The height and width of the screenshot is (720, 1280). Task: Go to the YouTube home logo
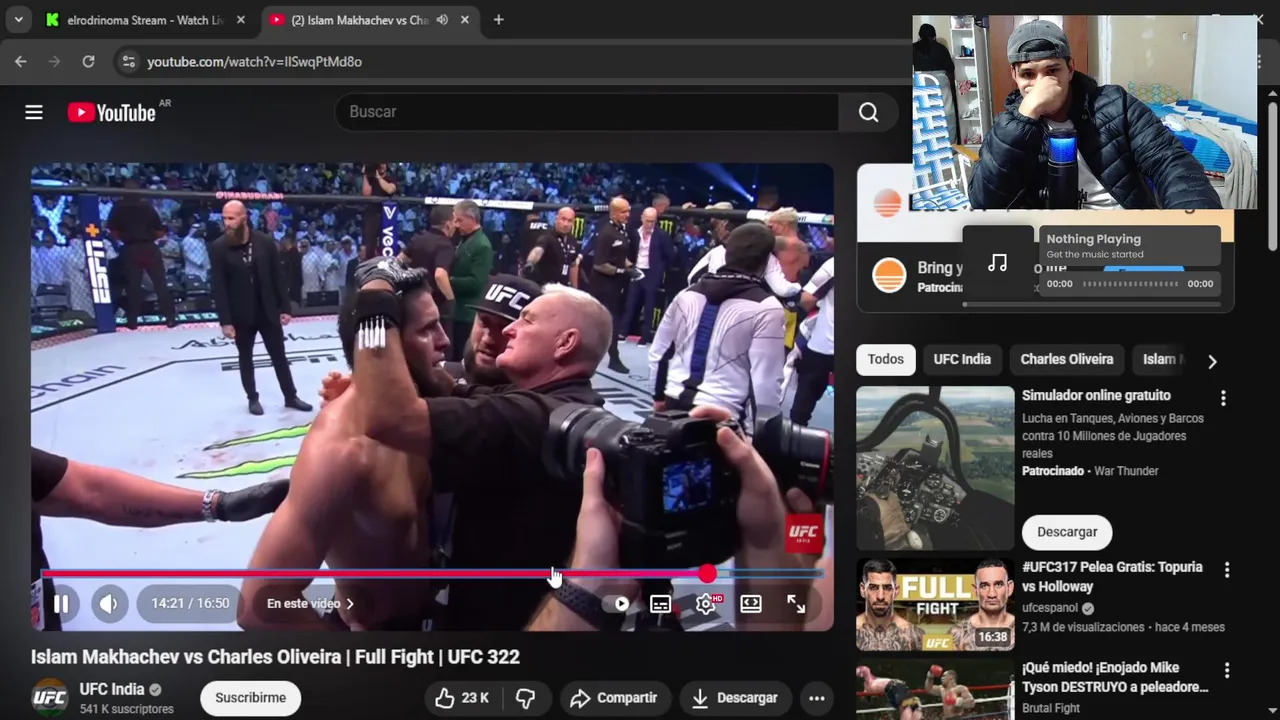pyautogui.click(x=112, y=112)
